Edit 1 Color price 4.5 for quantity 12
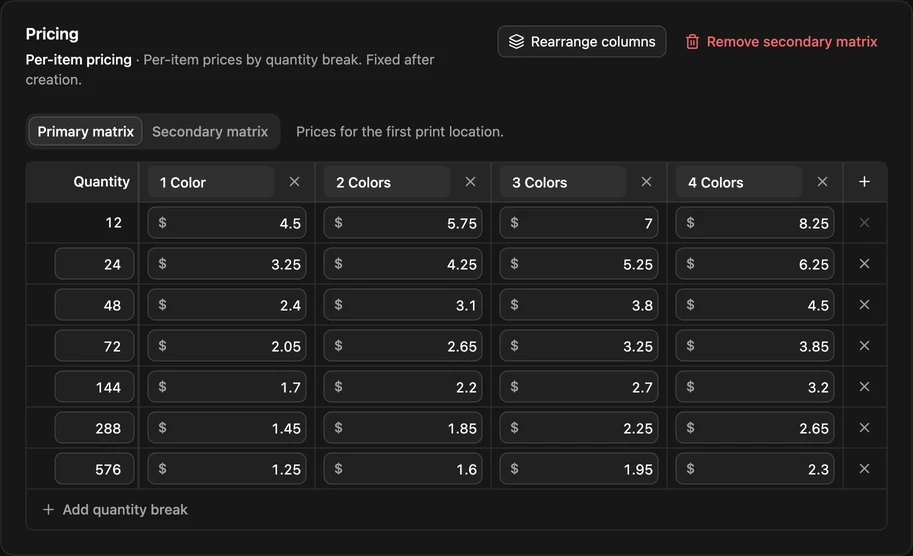This screenshot has height=556, width=913. click(227, 222)
